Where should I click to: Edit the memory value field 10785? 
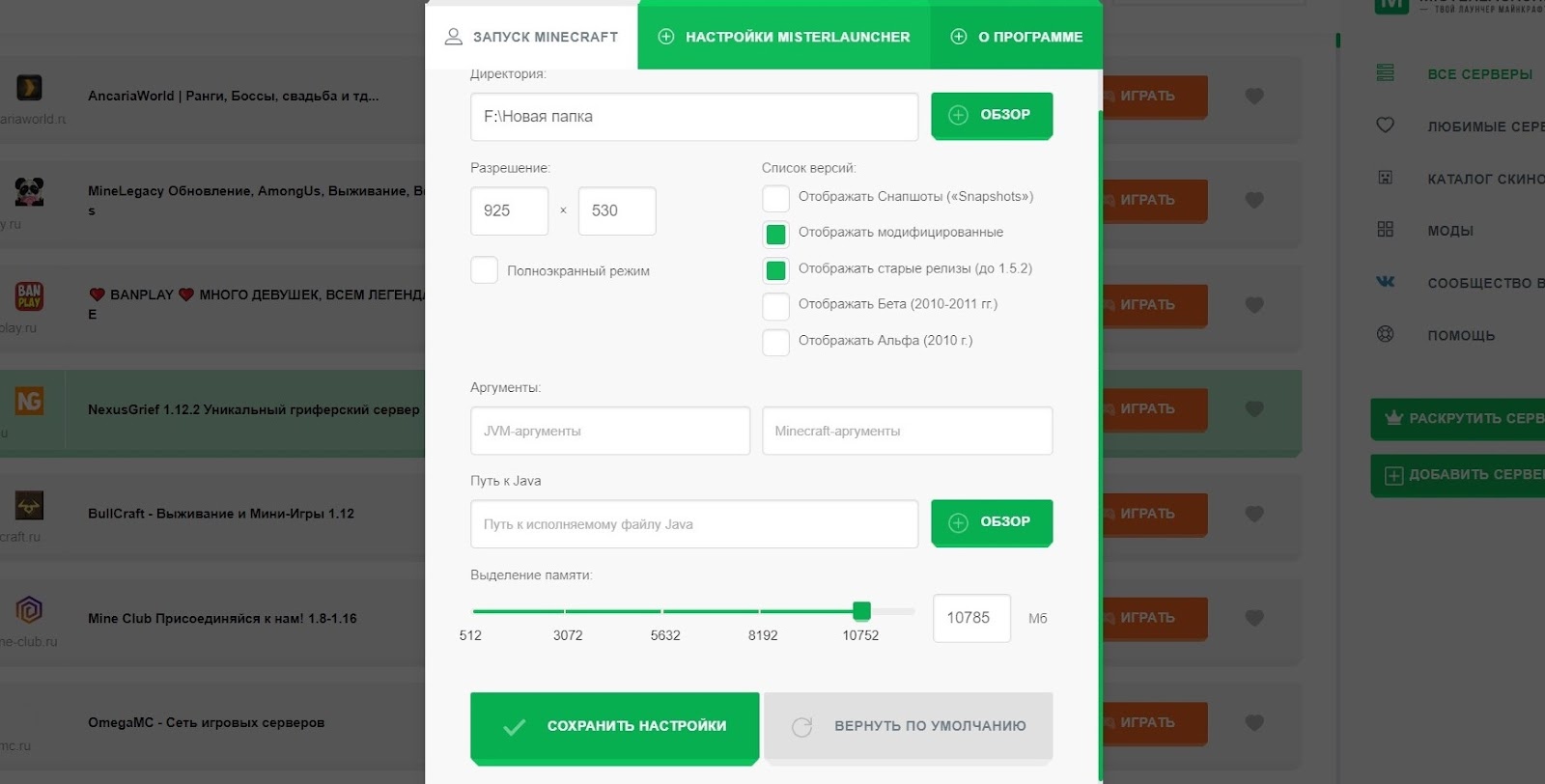pyautogui.click(x=971, y=618)
